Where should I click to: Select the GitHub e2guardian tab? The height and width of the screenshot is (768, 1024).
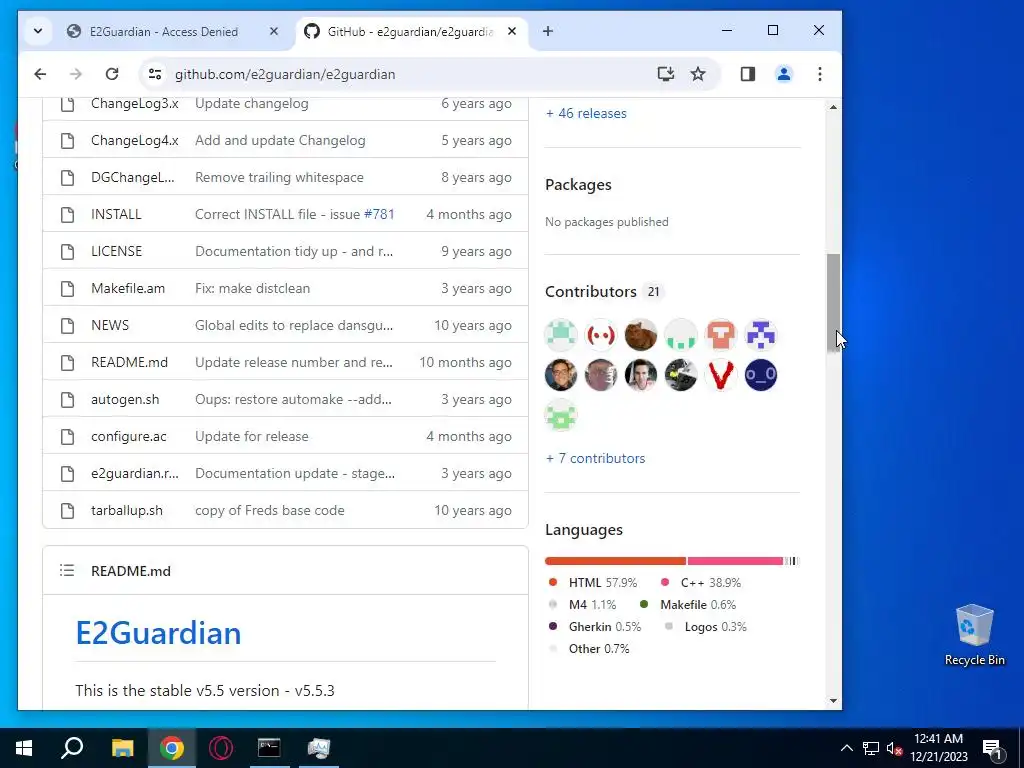(x=409, y=31)
